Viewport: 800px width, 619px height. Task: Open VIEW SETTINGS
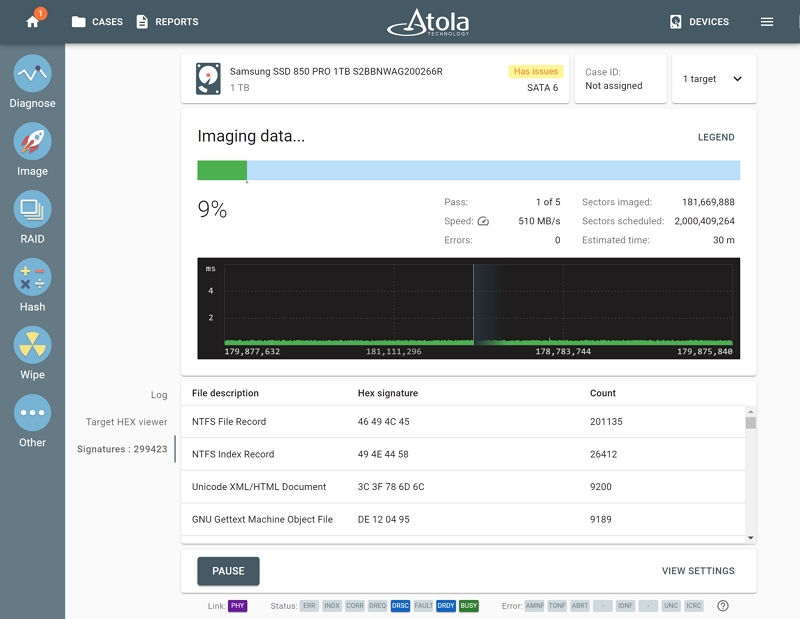pyautogui.click(x=698, y=571)
